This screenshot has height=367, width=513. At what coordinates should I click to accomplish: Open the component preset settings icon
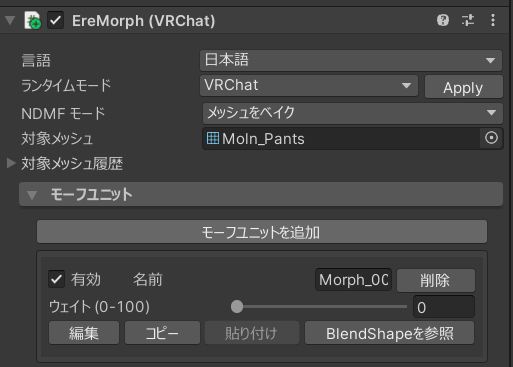(468, 20)
